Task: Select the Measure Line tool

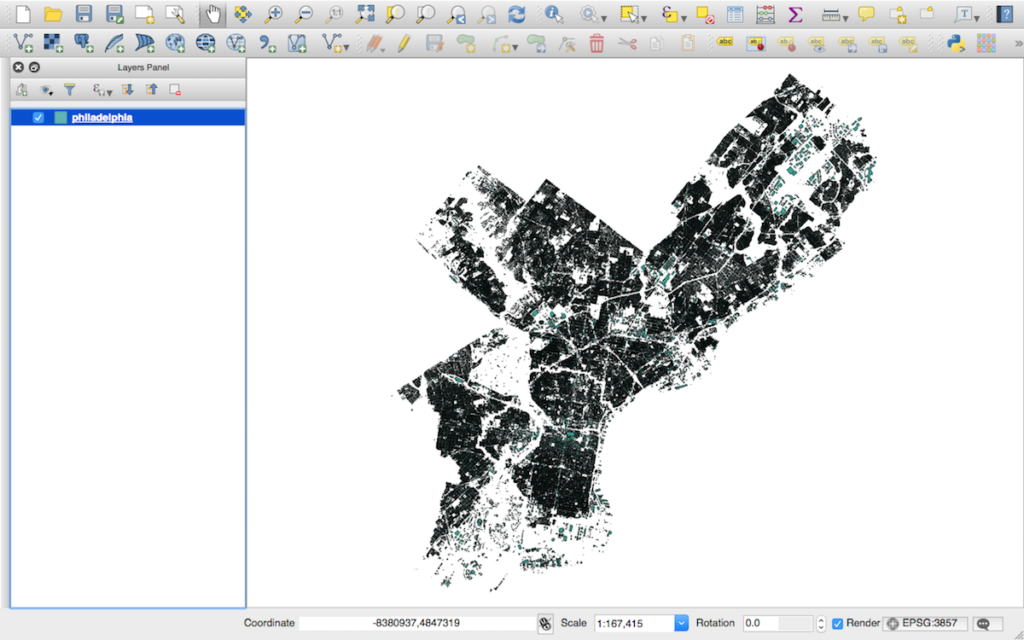Action: click(x=831, y=14)
